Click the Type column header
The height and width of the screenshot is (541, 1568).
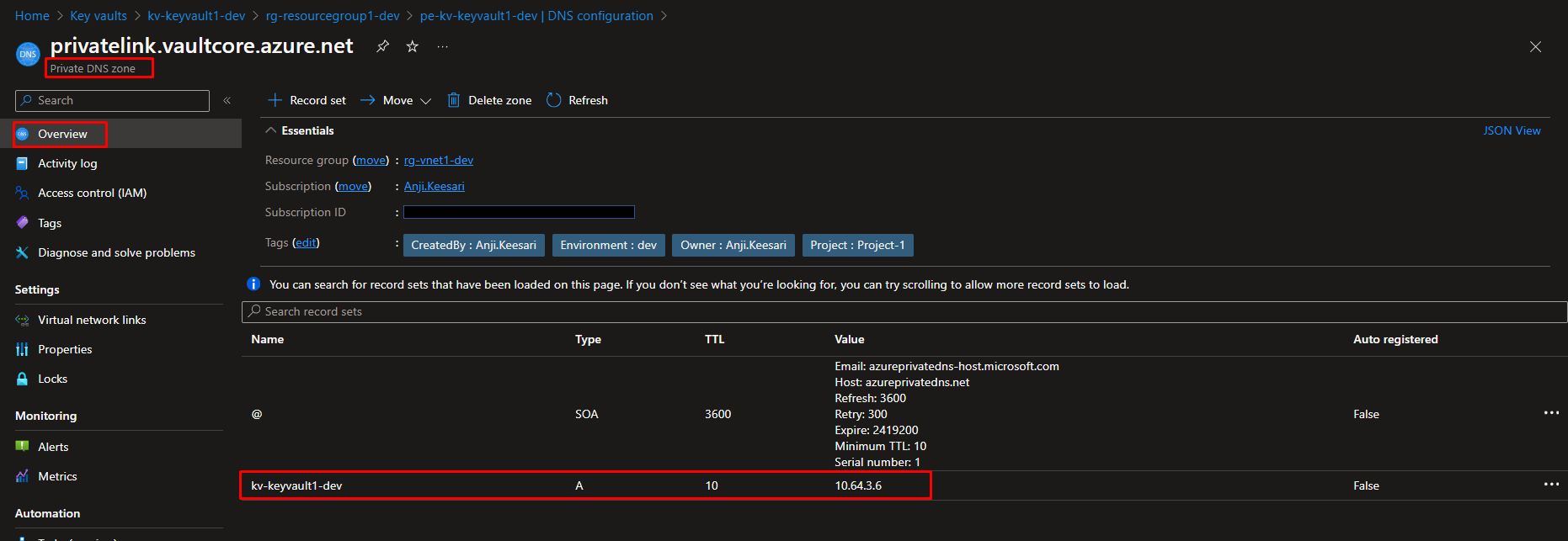tap(588, 339)
